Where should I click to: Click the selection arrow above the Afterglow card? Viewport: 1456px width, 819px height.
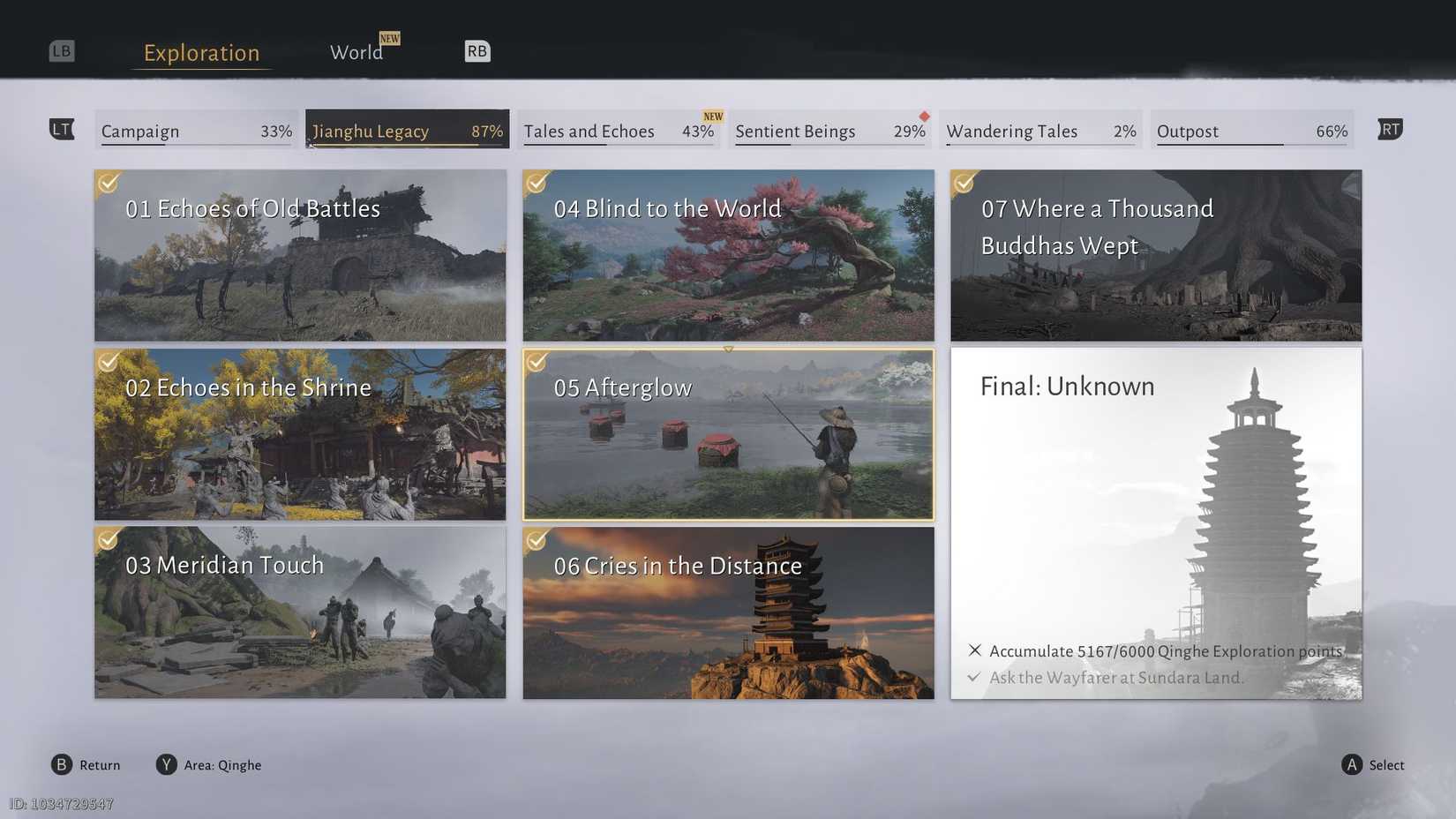(x=728, y=348)
